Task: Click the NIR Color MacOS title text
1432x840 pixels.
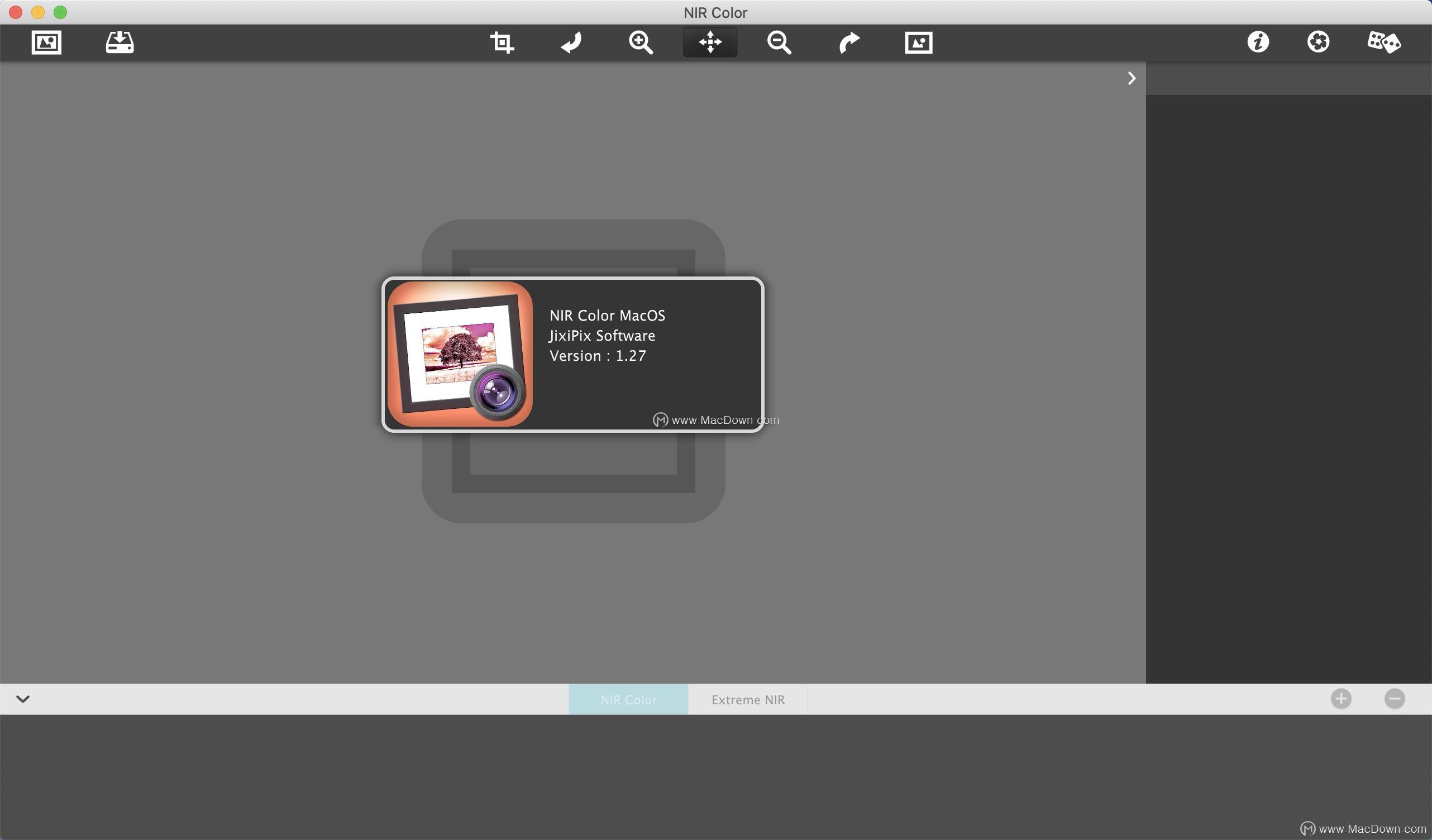Action: [608, 316]
